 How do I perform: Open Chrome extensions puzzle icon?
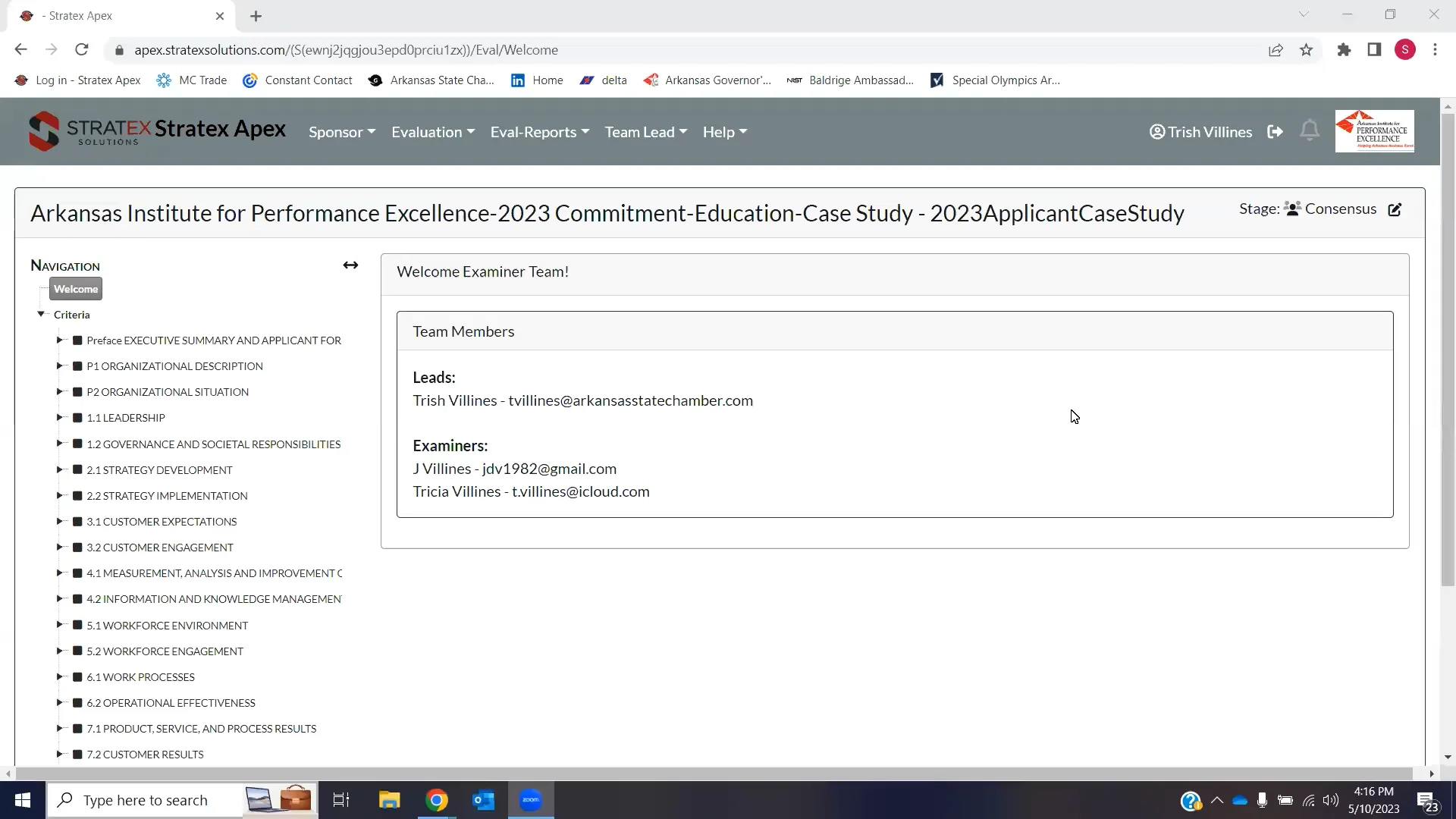[x=1344, y=50]
